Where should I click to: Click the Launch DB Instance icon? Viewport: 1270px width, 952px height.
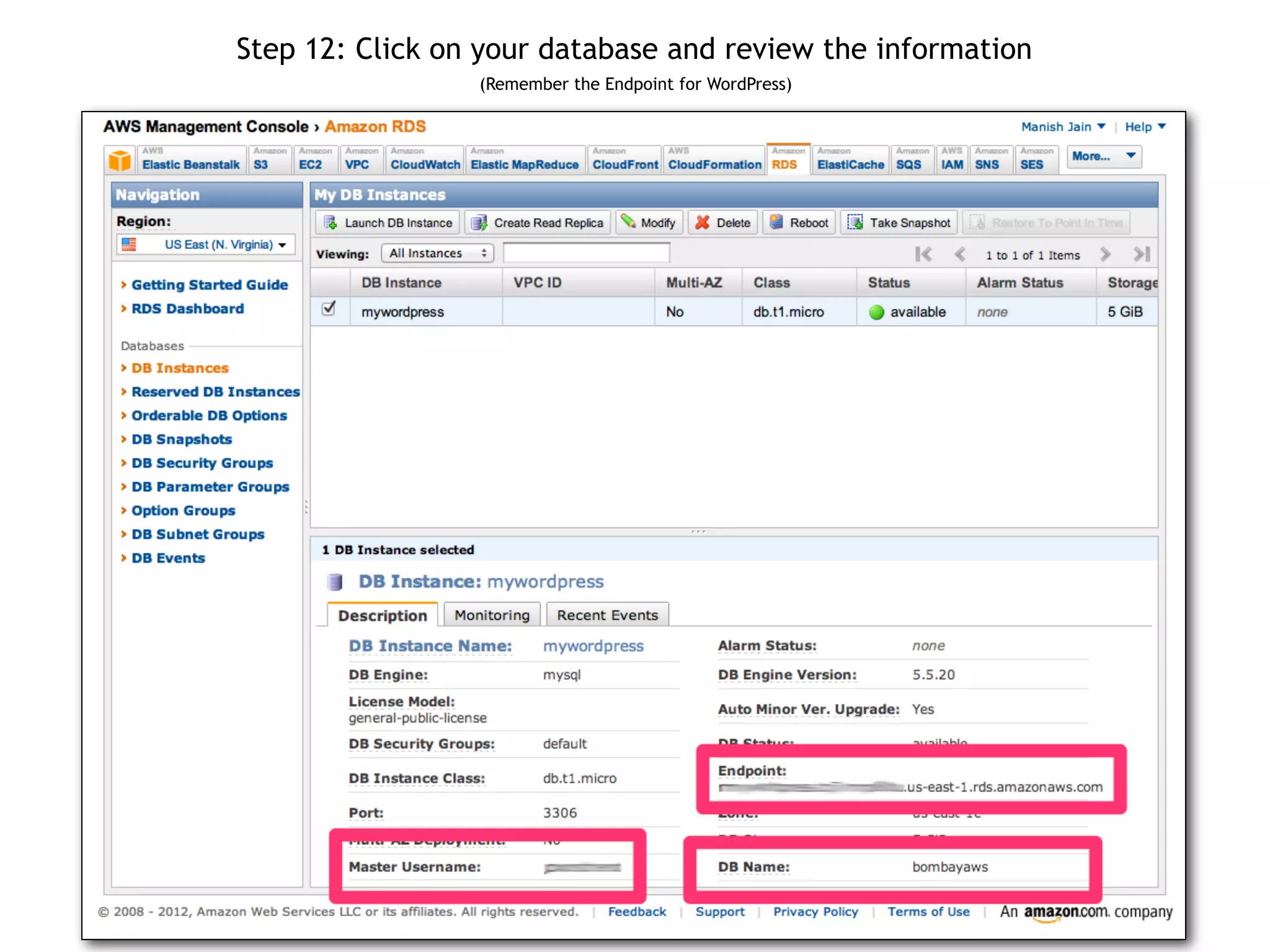coord(331,223)
